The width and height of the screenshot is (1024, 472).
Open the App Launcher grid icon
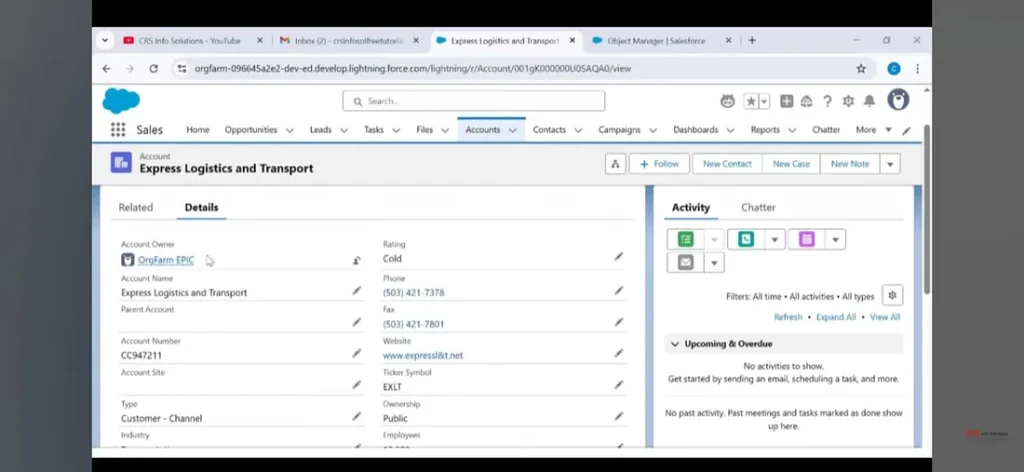coord(118,130)
